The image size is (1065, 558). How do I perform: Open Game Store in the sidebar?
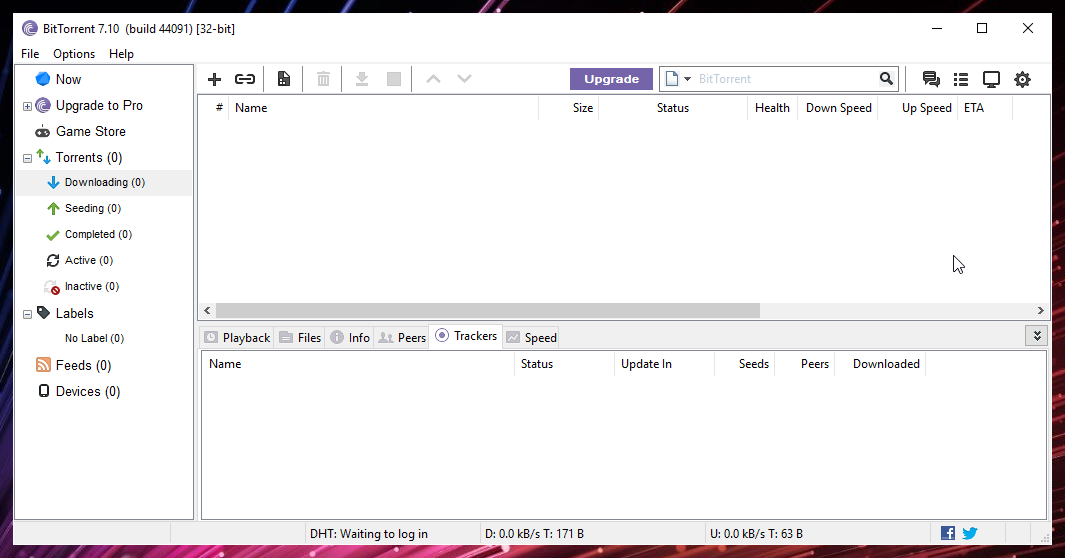90,131
